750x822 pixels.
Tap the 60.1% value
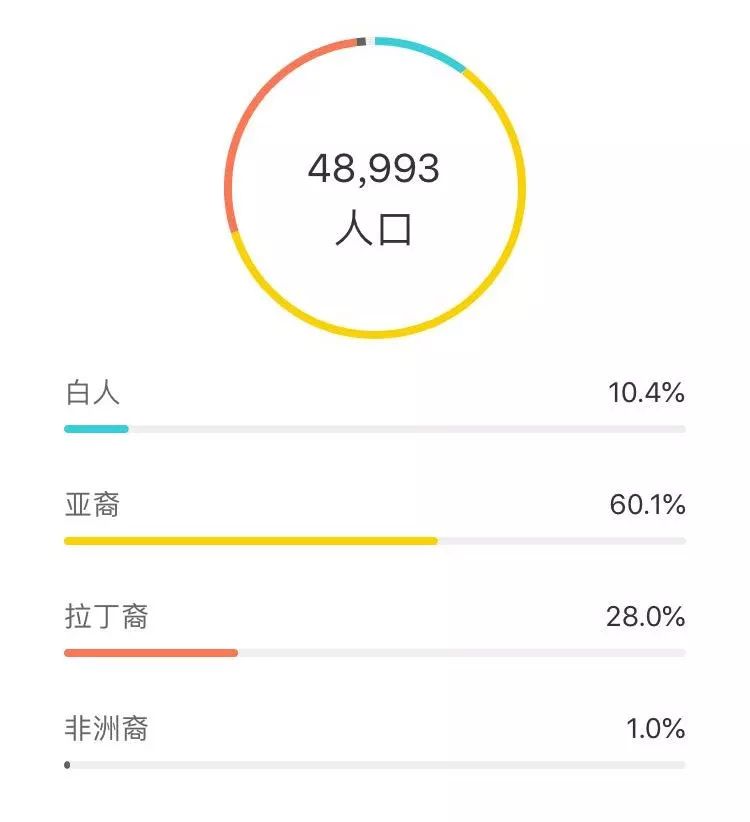pos(647,504)
